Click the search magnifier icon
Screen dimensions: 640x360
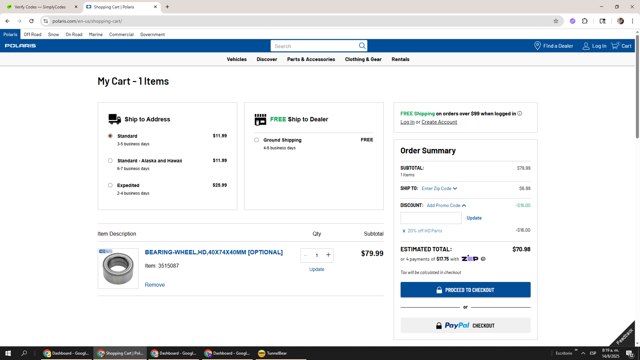click(x=362, y=46)
